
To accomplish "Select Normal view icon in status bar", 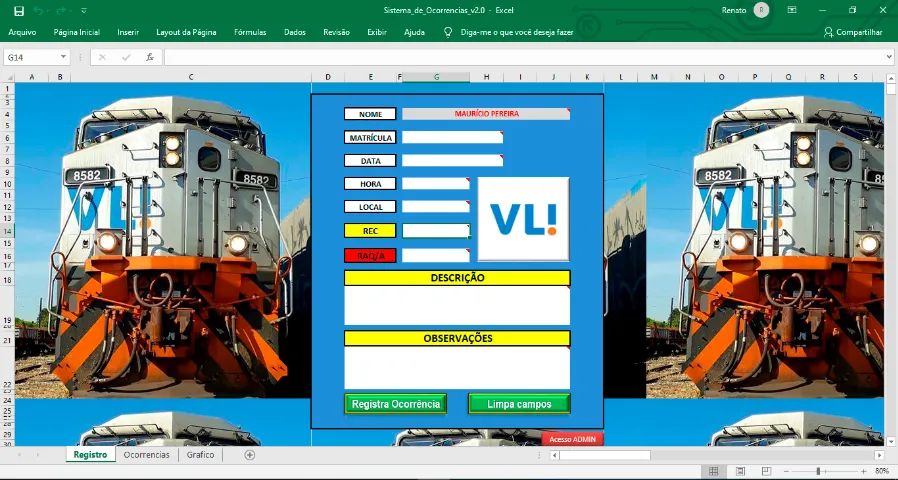I will tap(713, 471).
